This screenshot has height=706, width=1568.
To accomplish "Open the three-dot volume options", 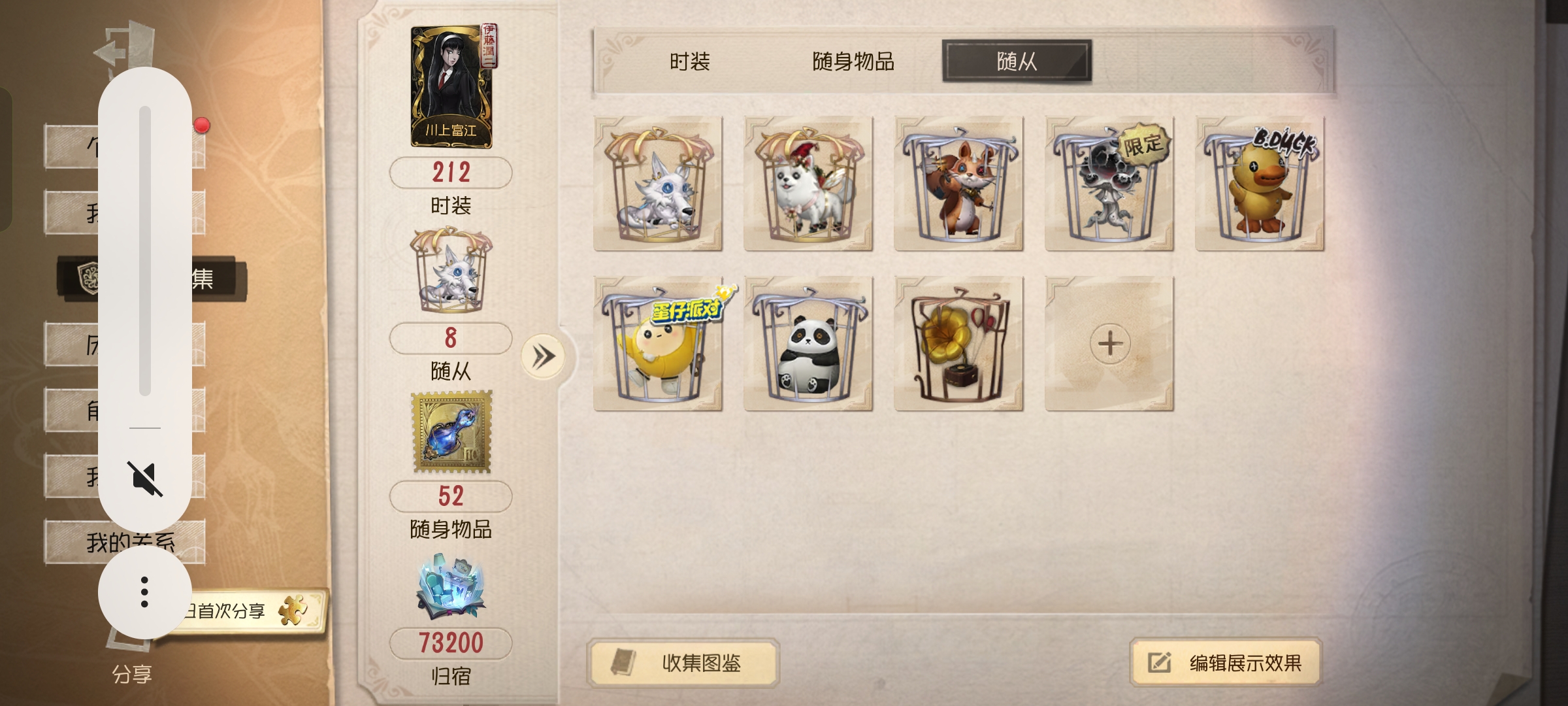I will 144,592.
